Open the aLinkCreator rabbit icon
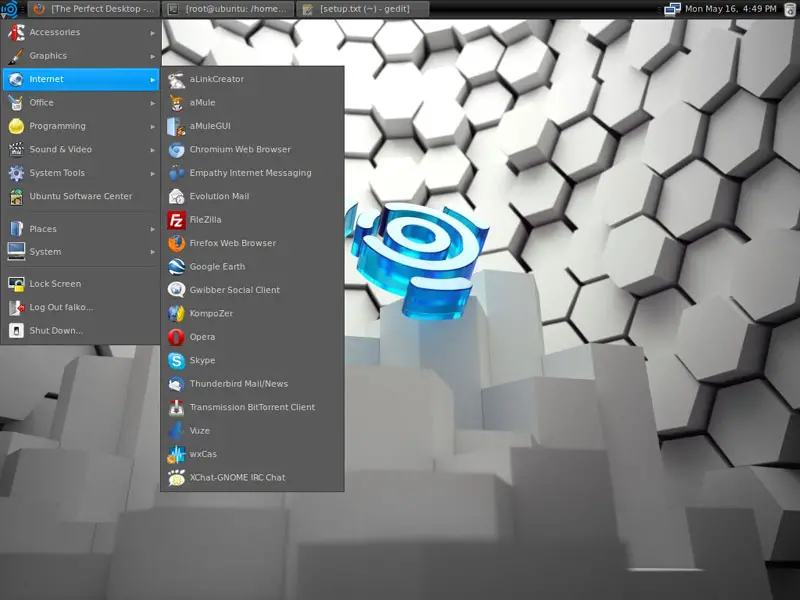800x600 pixels. [177, 79]
